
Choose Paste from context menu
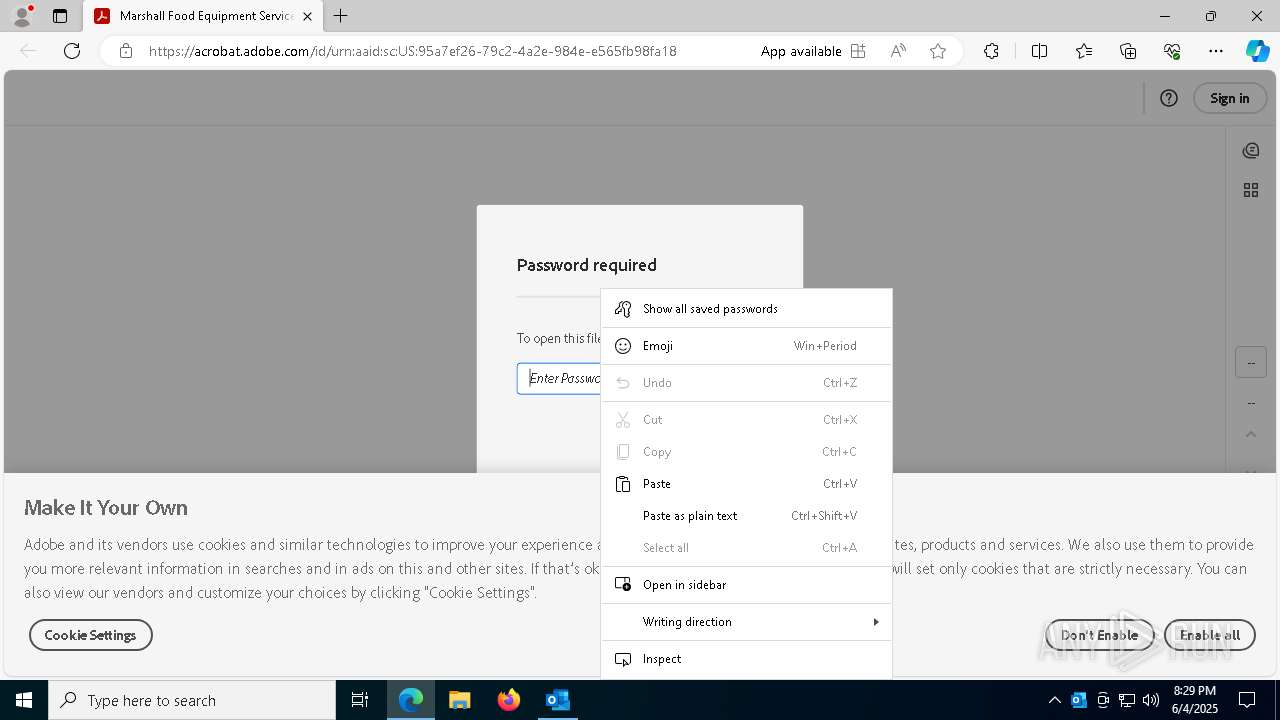coord(746,484)
